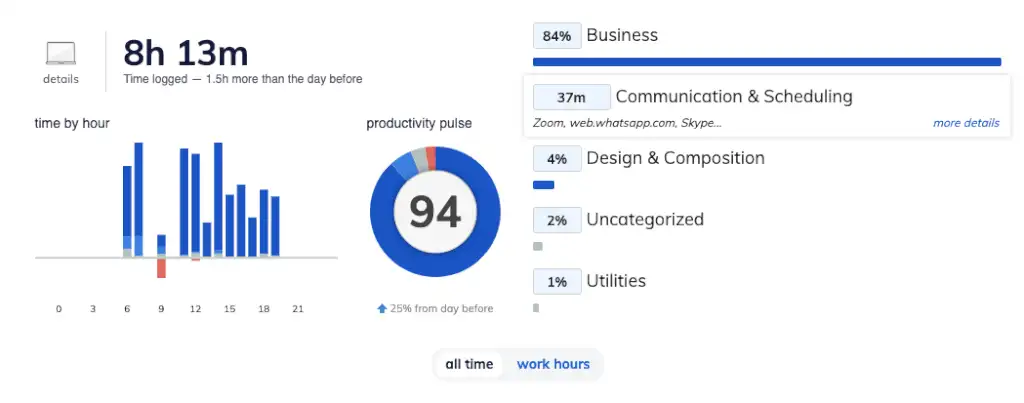Open the Utilities category
1024x403 pixels.
point(615,281)
